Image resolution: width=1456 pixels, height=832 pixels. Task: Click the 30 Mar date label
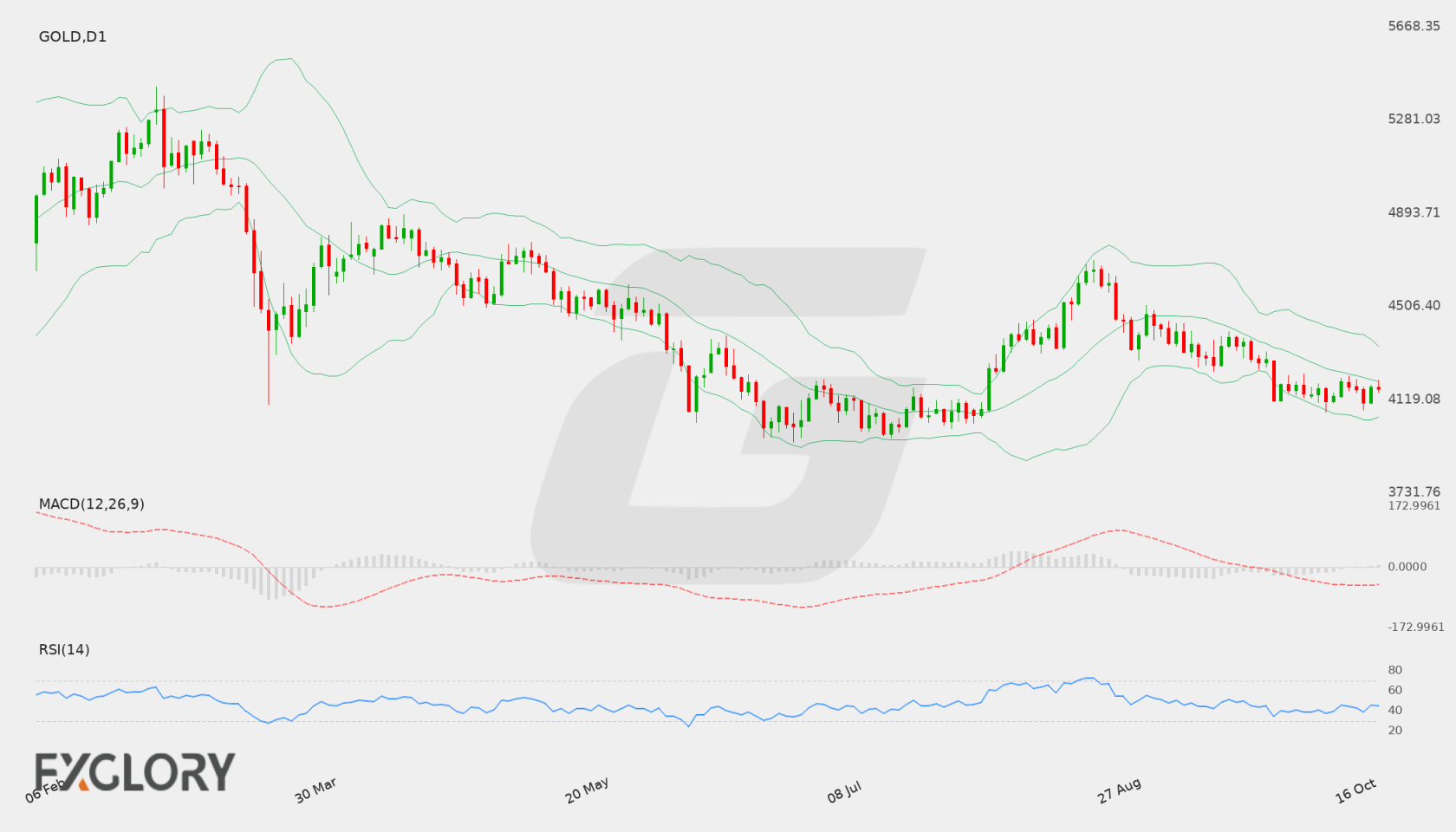point(315,790)
